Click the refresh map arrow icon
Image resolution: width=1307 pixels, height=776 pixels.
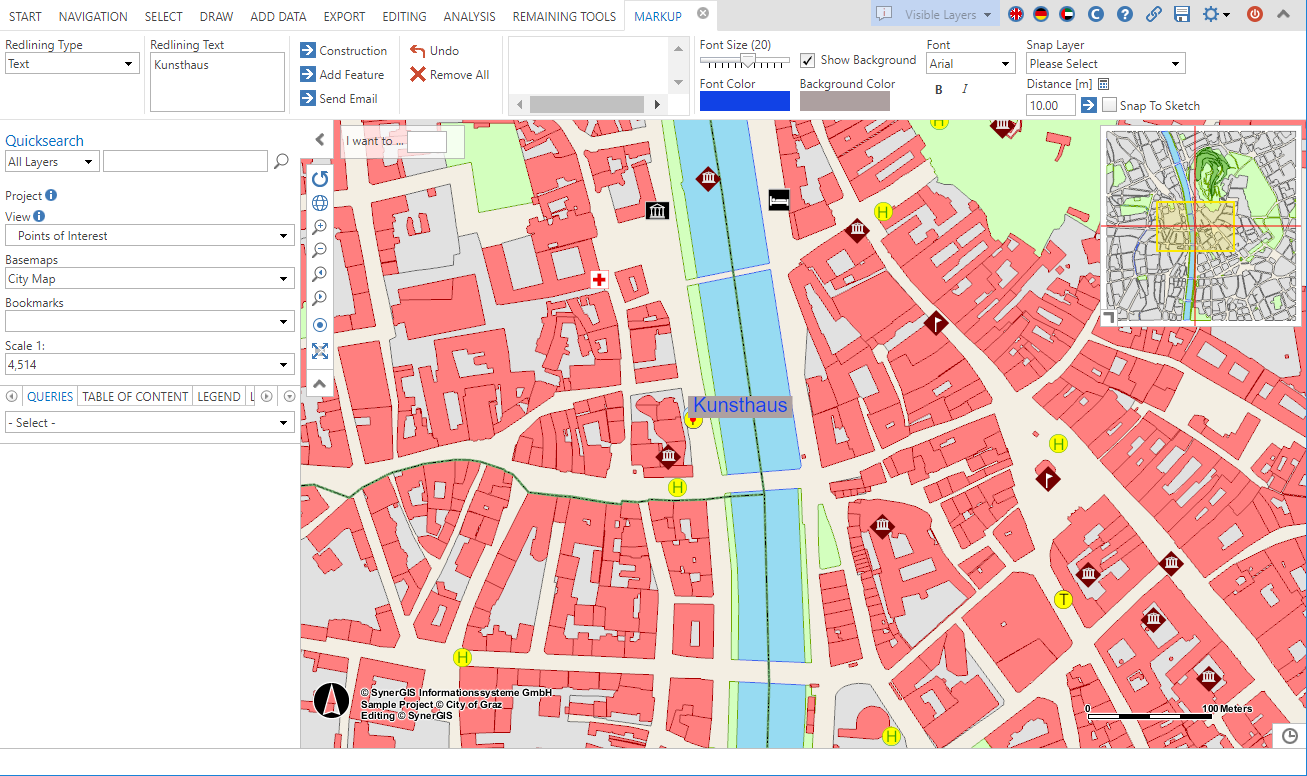tap(320, 179)
